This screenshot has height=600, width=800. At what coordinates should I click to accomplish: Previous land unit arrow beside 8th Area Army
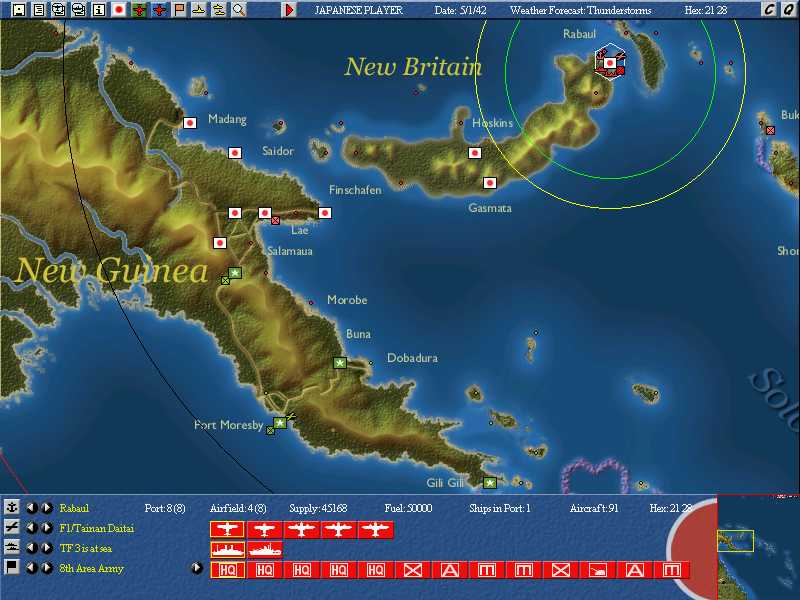pyautogui.click(x=32, y=567)
